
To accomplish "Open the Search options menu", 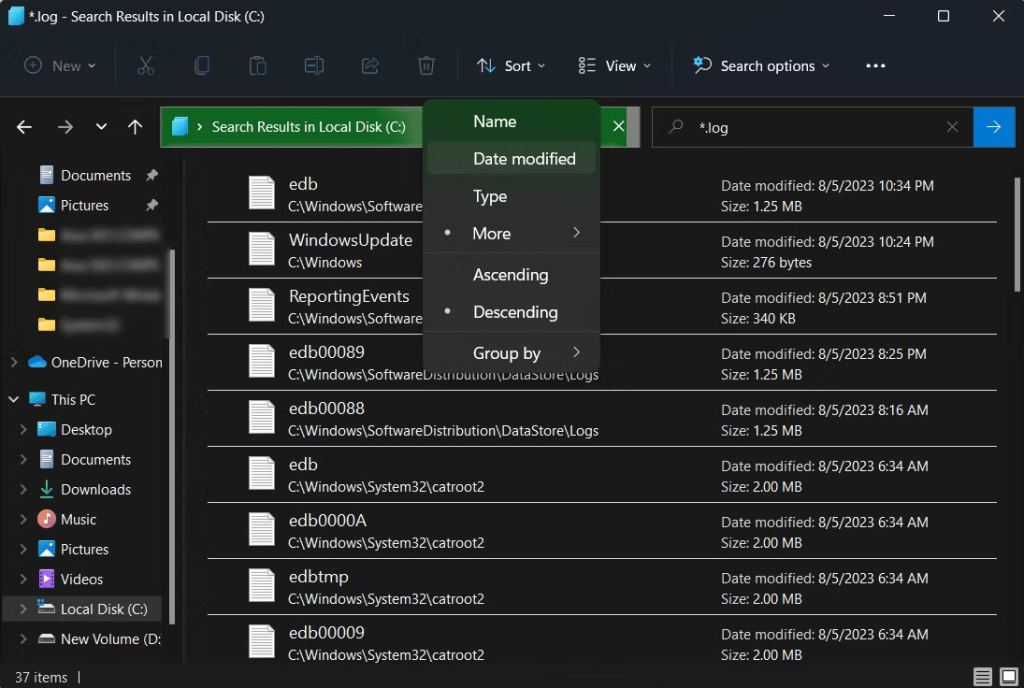I will [x=761, y=65].
